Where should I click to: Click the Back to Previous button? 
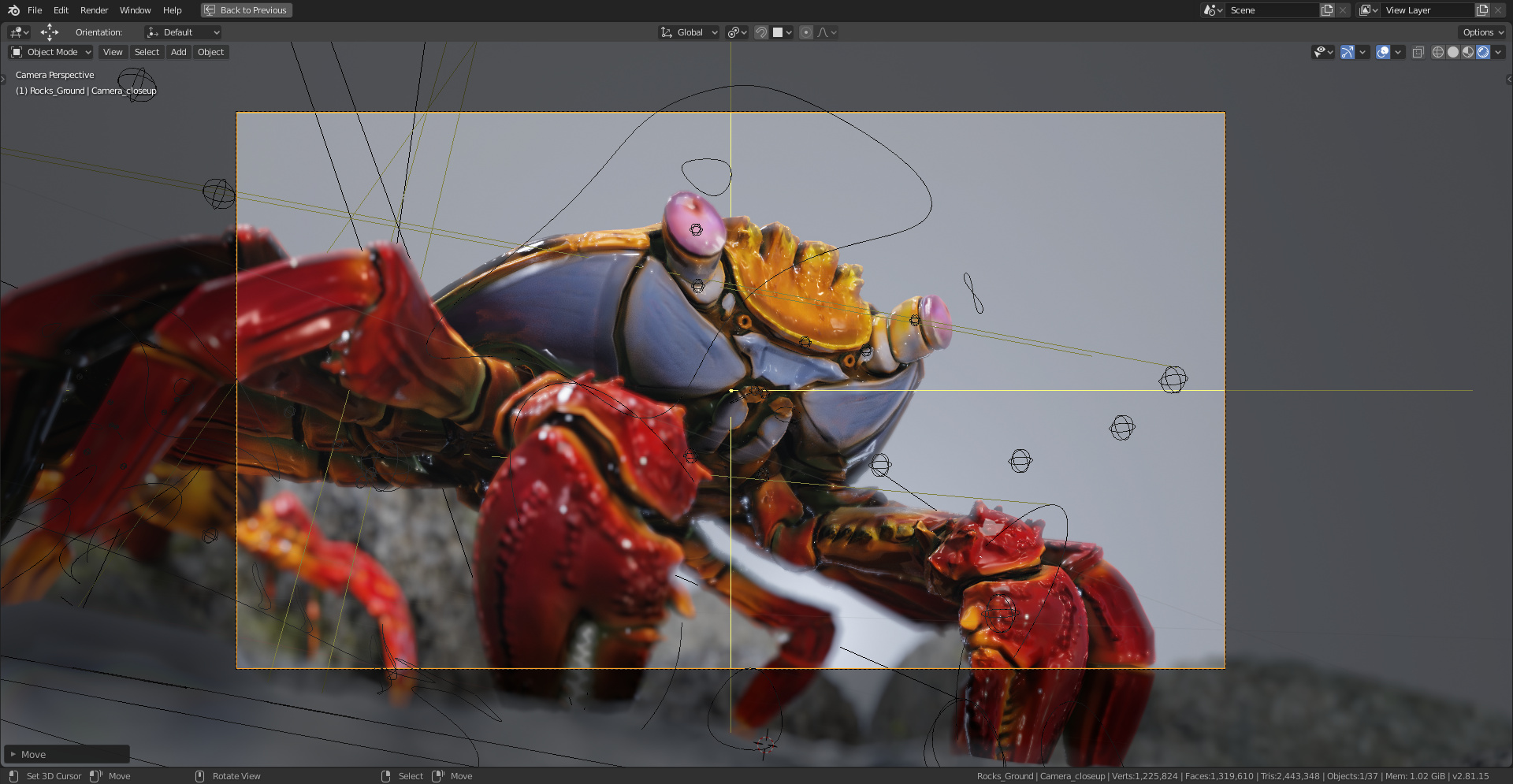[x=247, y=10]
